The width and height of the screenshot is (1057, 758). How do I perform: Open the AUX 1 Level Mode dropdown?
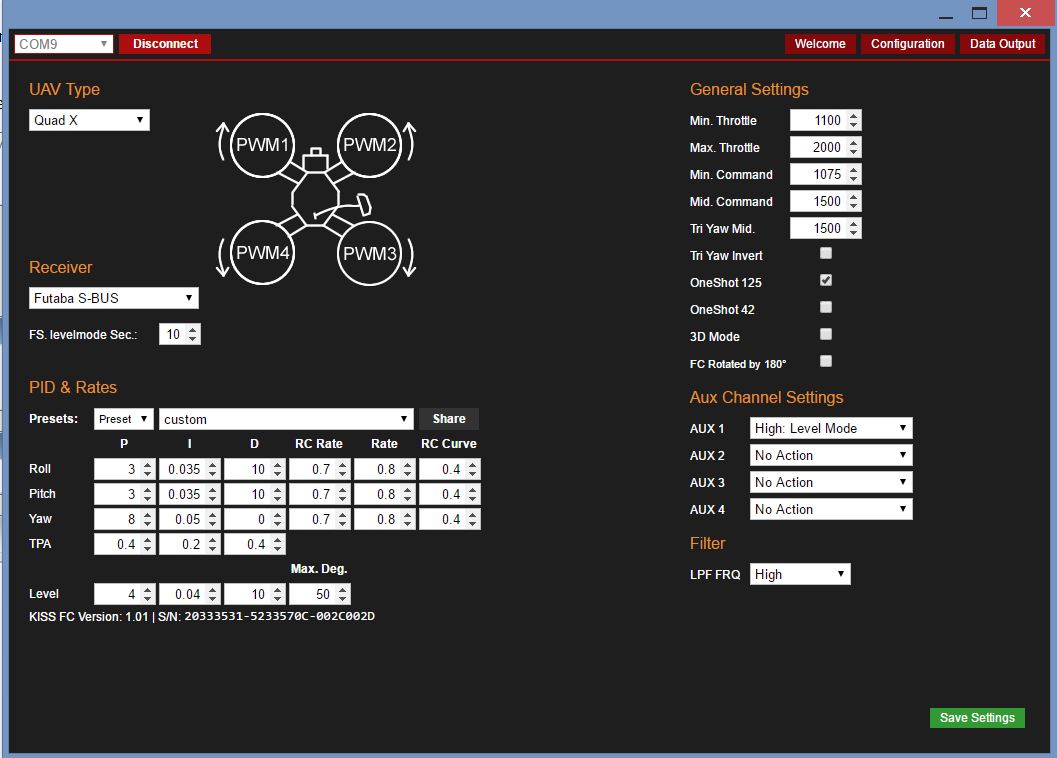(x=831, y=428)
